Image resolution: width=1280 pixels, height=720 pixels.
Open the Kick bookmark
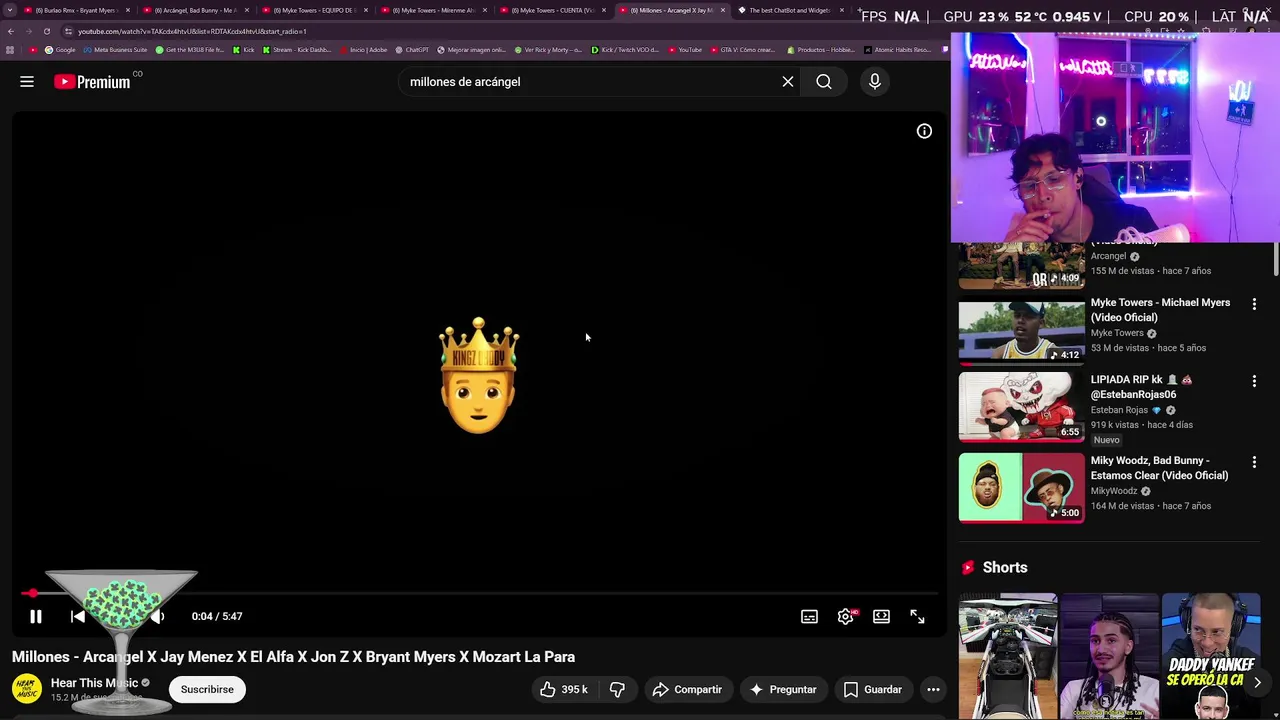click(x=244, y=50)
